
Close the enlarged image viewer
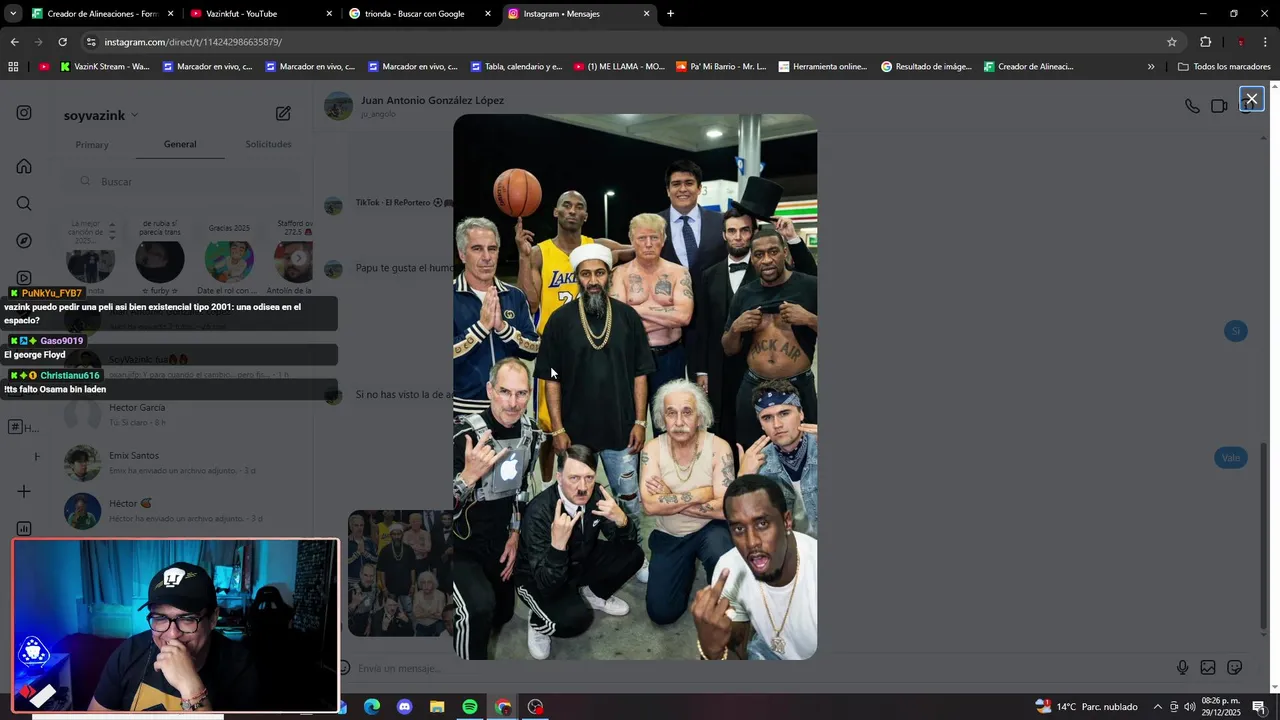pos(1251,98)
